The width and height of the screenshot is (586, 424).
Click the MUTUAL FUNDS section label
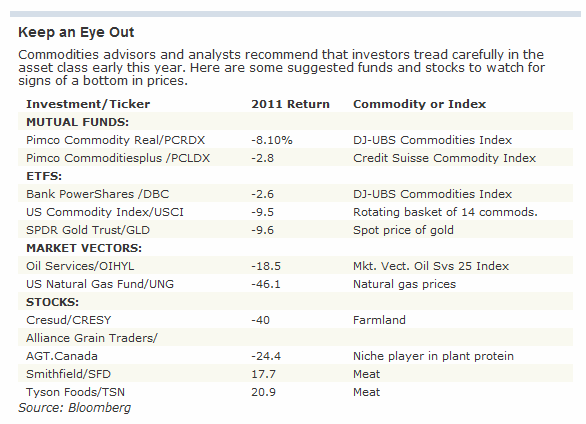[x=77, y=122]
